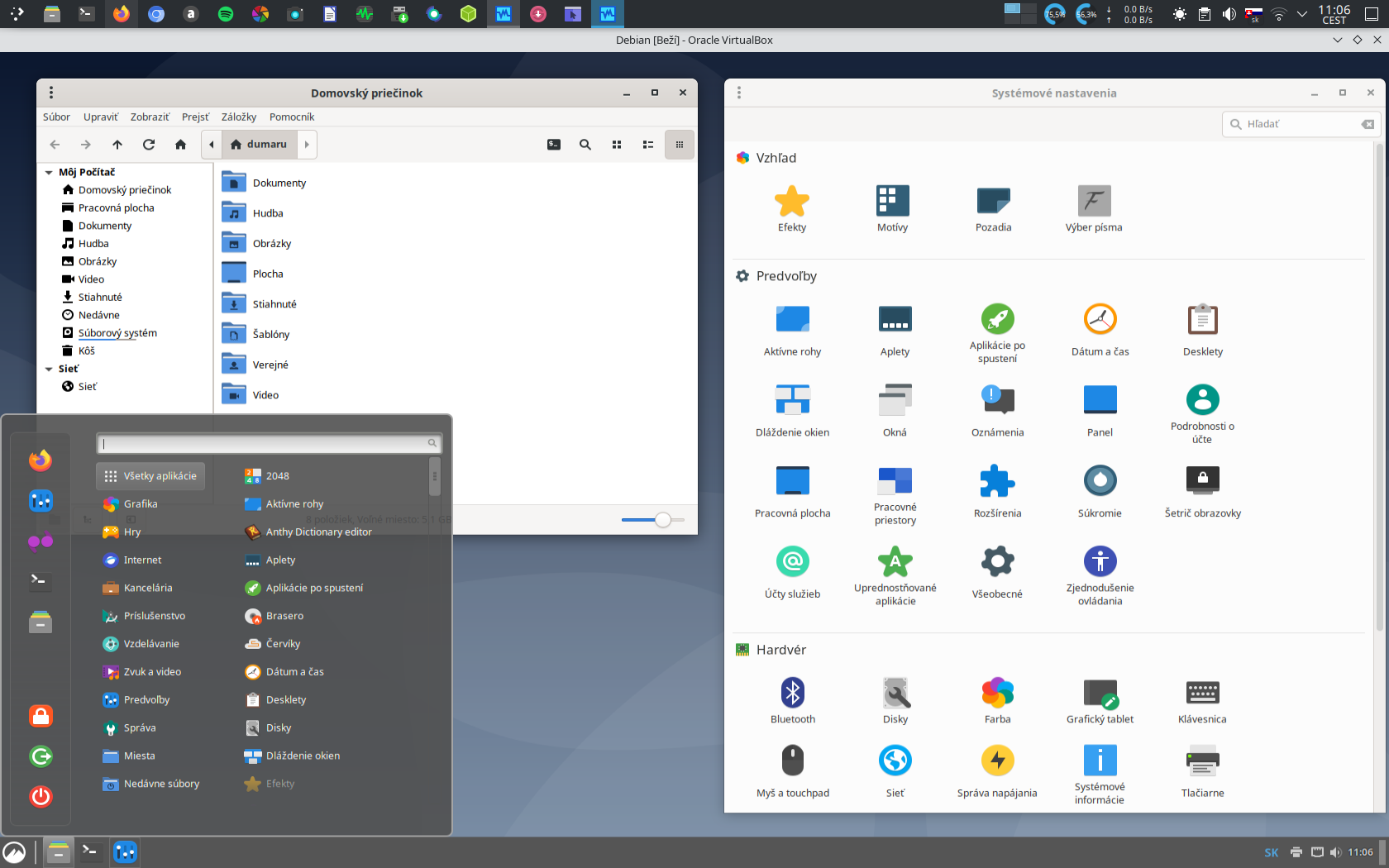This screenshot has width=1389, height=868.
Task: Open the Pomocník menu
Action: [292, 117]
